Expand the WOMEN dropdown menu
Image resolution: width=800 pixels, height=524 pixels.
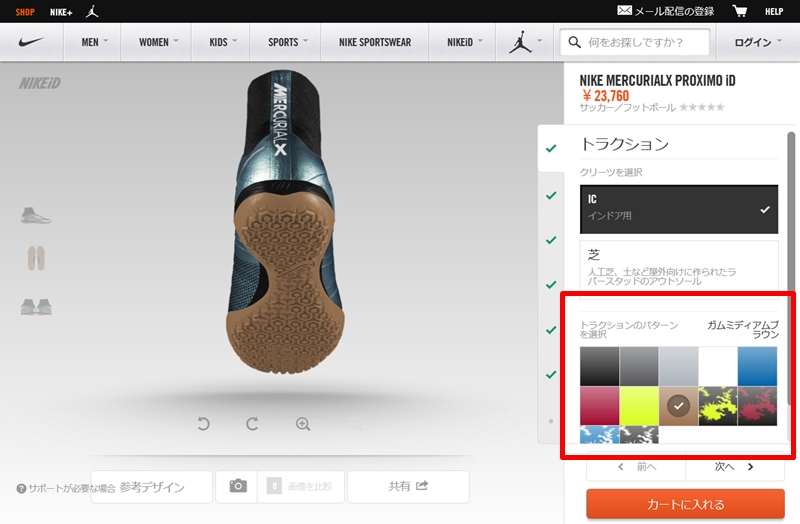(x=158, y=43)
